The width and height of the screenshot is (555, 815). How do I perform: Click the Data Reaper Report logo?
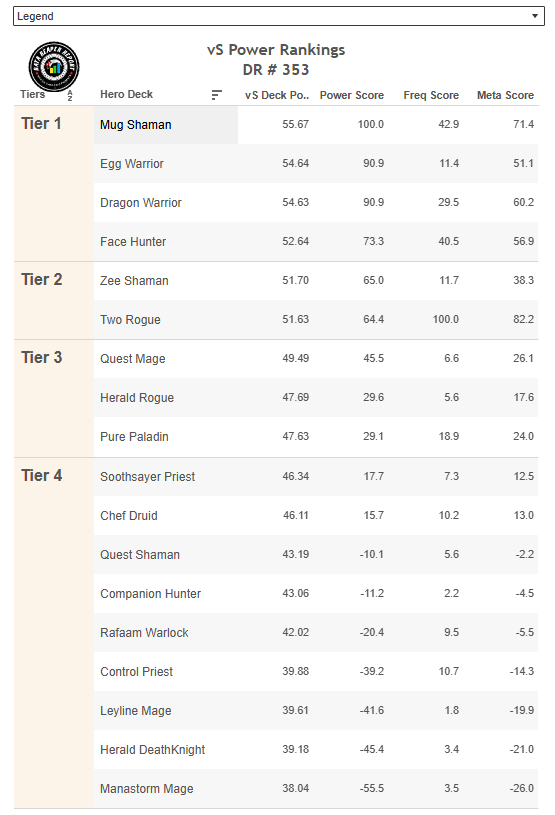click(54, 67)
